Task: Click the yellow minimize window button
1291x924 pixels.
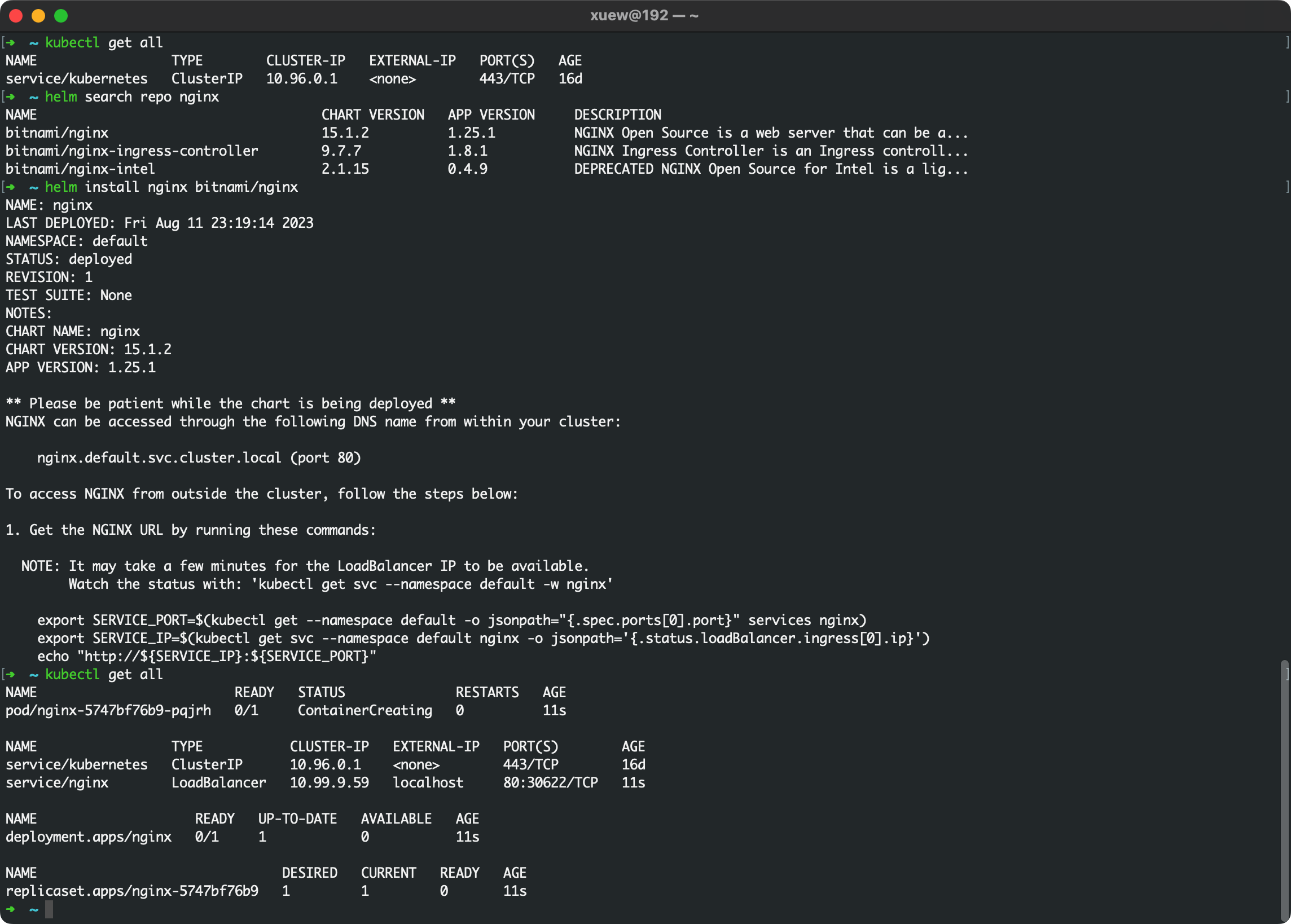Action: (x=38, y=16)
